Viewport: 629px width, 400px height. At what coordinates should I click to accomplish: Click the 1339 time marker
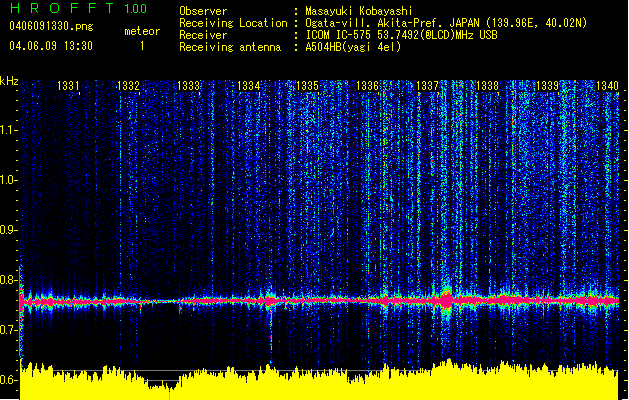pos(548,85)
